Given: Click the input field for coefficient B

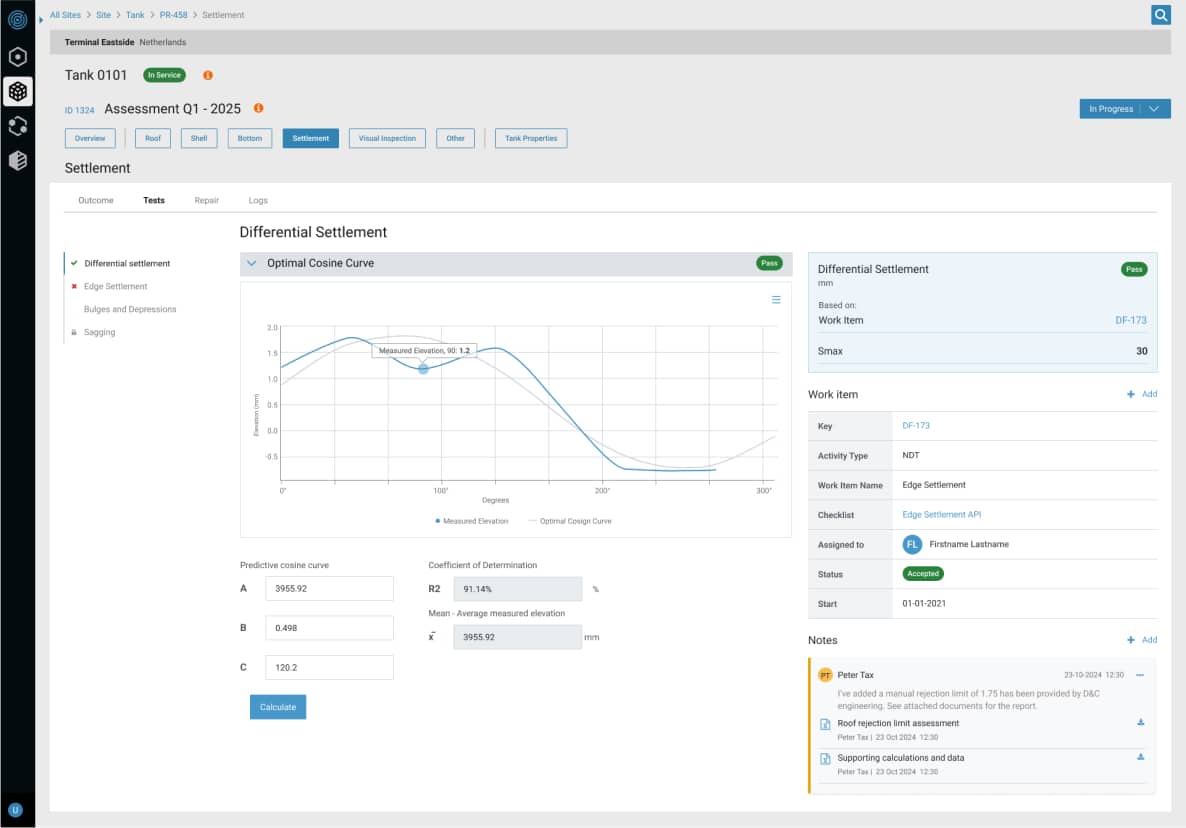Looking at the screenshot, I should 329,628.
